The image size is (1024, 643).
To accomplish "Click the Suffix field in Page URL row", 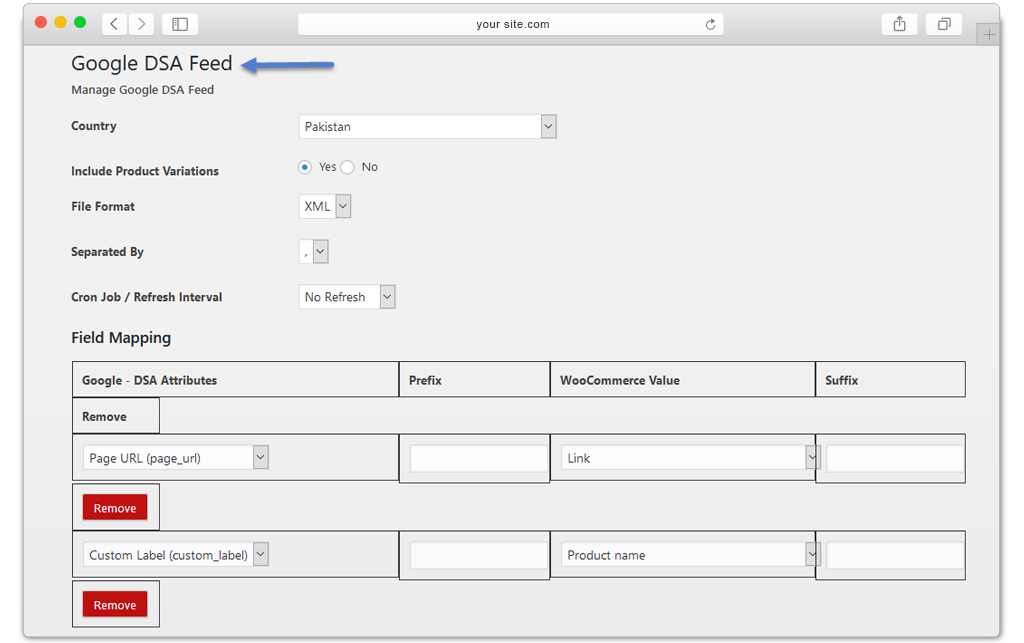I will (x=895, y=459).
